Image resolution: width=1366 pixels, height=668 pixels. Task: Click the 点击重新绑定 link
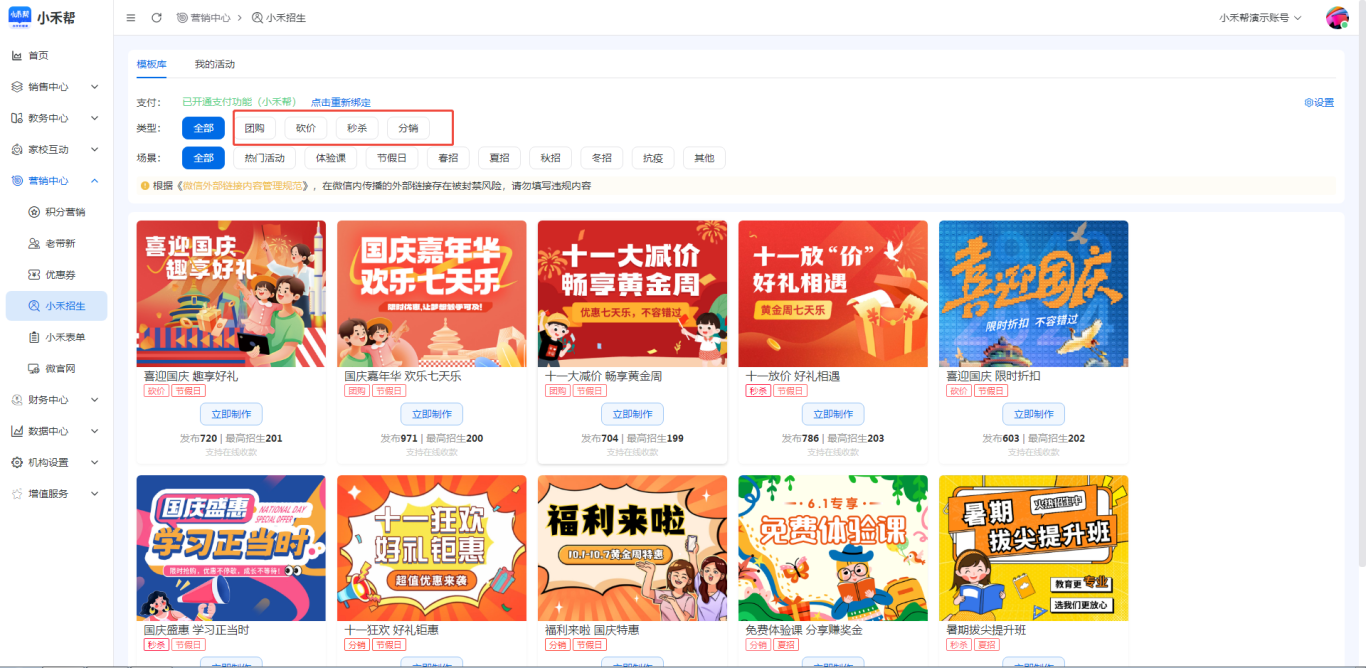340,102
